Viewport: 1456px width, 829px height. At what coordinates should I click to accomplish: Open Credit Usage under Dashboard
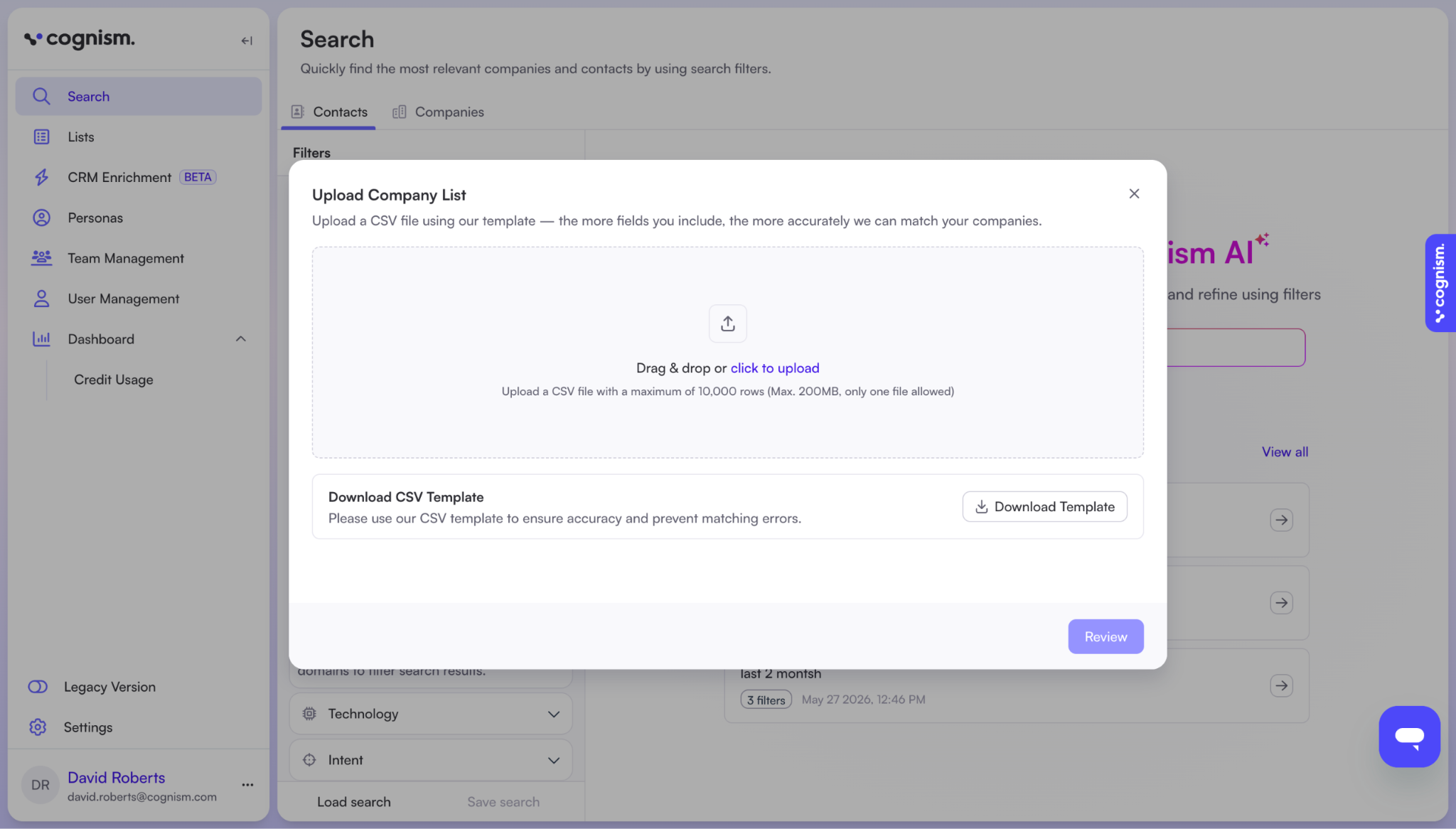pyautogui.click(x=114, y=380)
